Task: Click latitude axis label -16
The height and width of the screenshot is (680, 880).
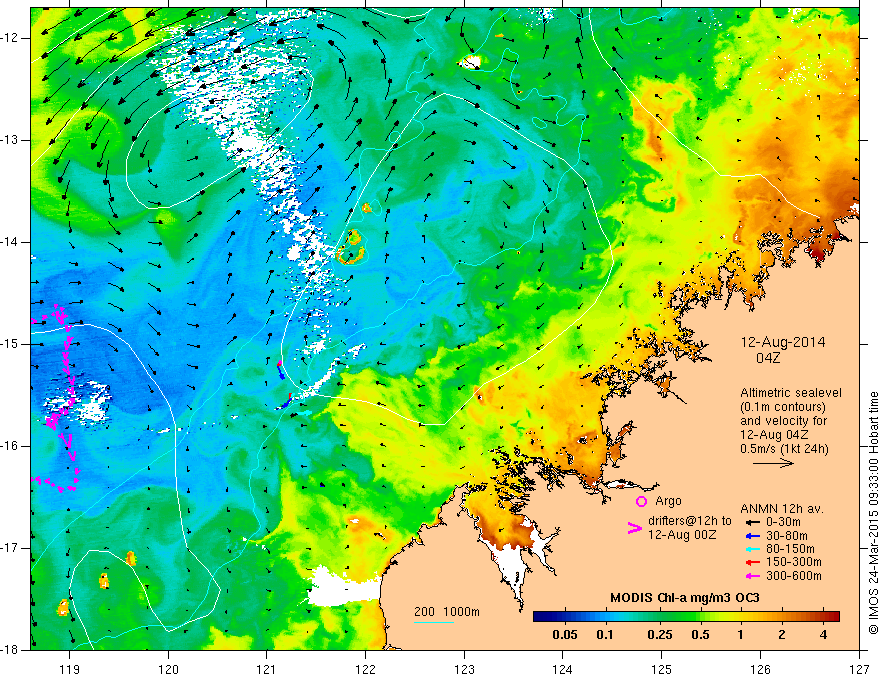Action: [x=10, y=446]
